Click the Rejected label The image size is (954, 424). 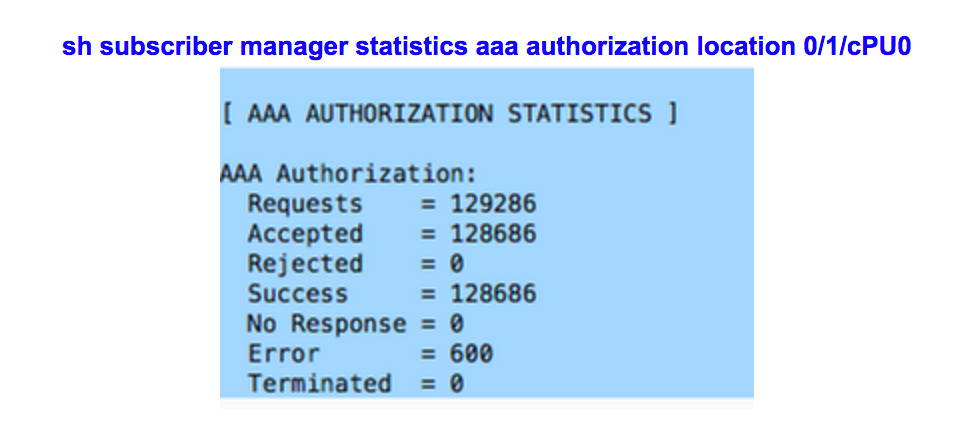(305, 264)
